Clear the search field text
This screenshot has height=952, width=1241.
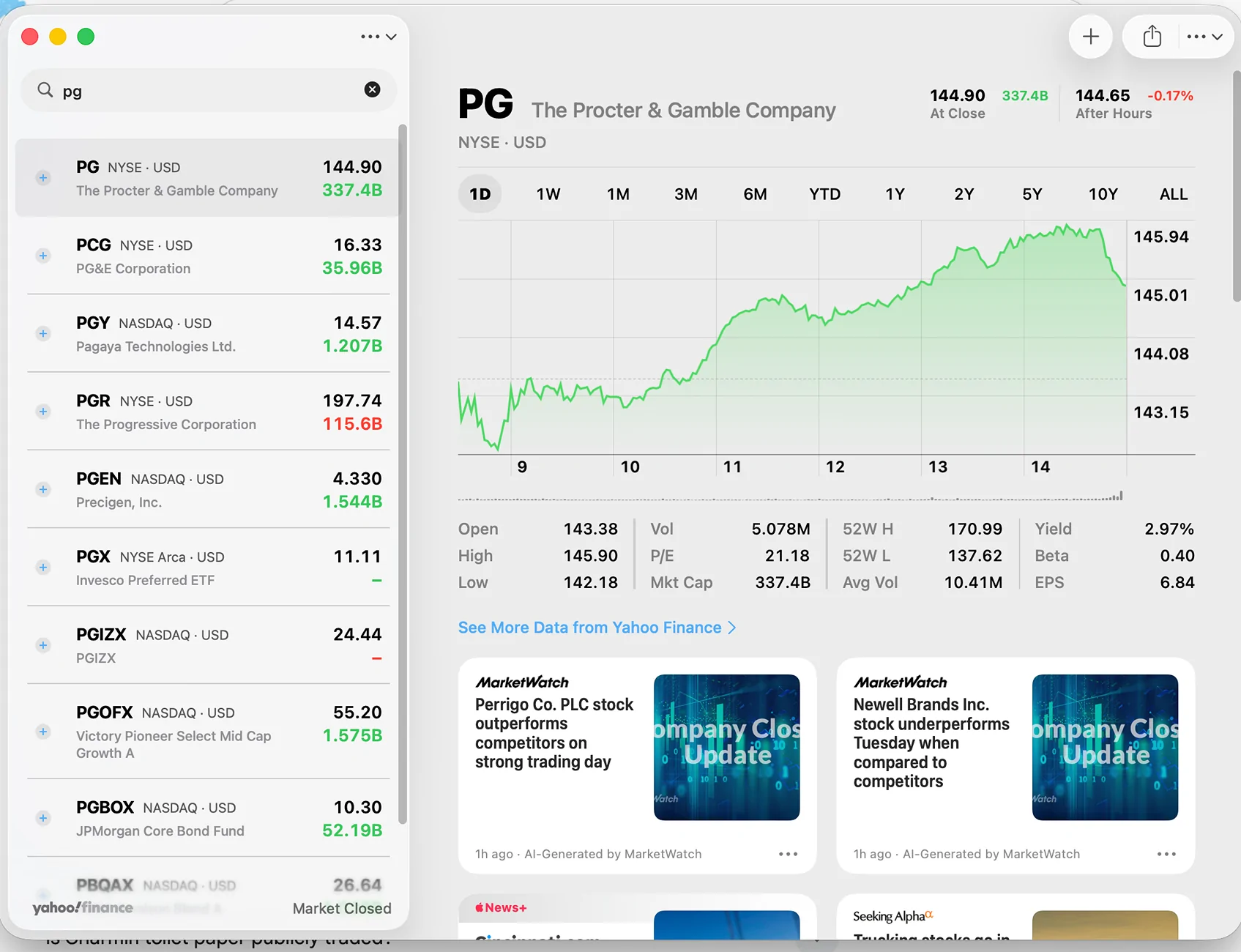click(373, 89)
